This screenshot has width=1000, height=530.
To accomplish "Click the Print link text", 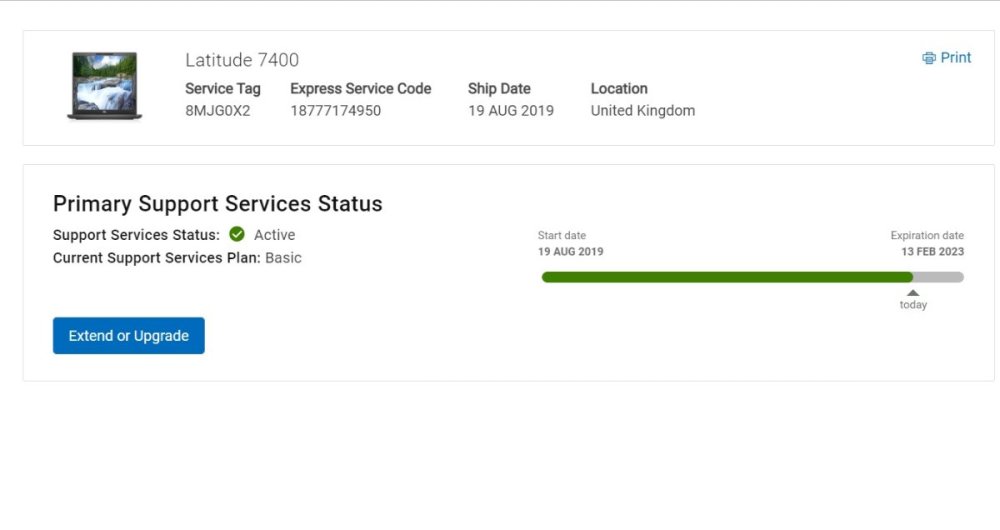I will click(956, 58).
